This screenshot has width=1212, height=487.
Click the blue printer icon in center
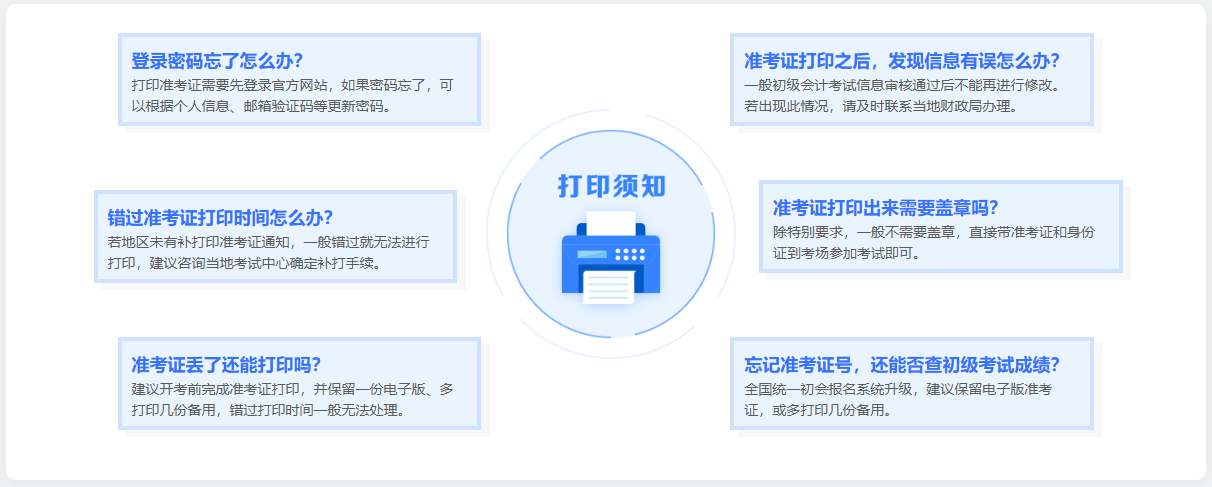610,257
